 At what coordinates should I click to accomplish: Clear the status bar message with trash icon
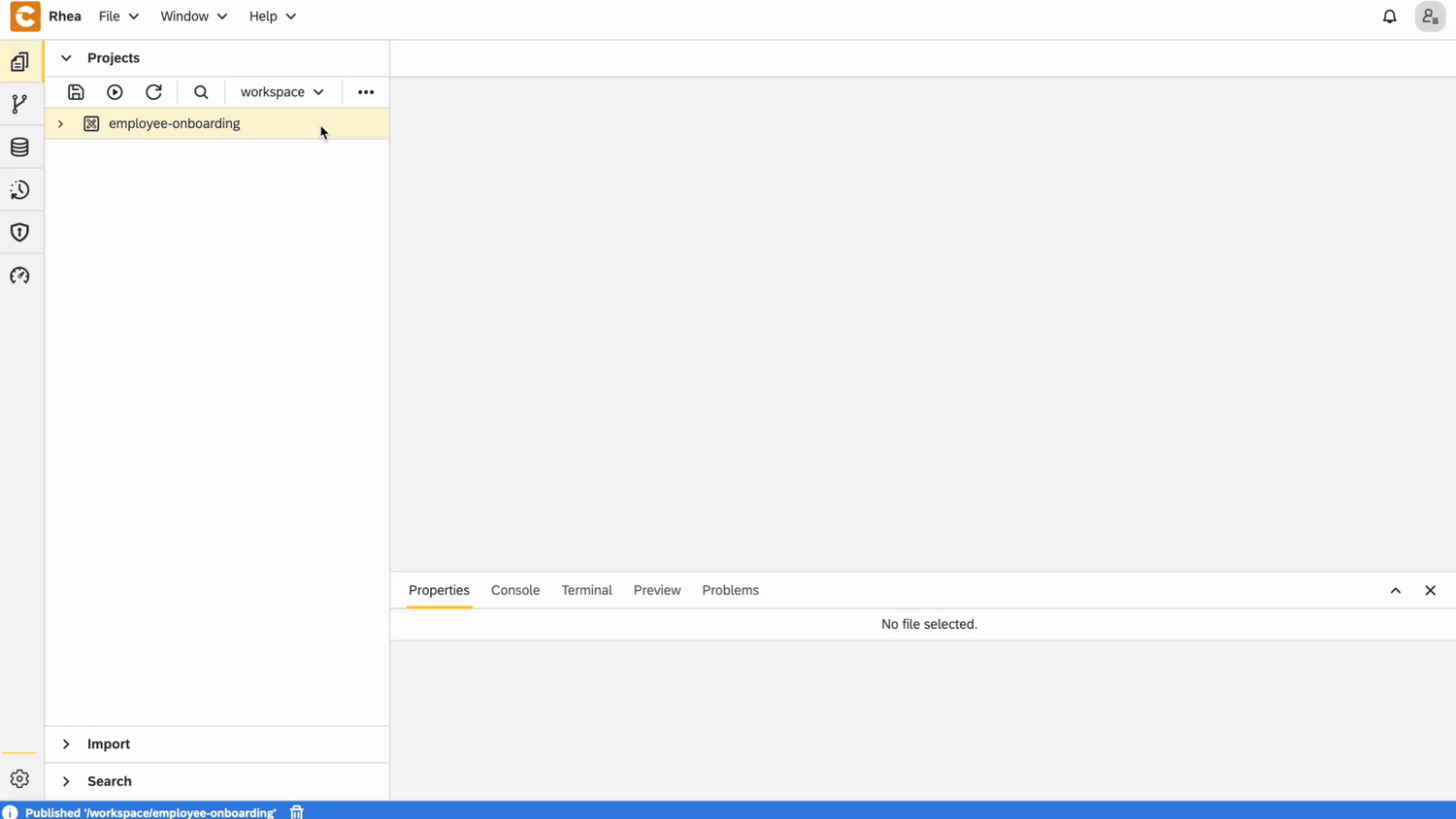297,812
